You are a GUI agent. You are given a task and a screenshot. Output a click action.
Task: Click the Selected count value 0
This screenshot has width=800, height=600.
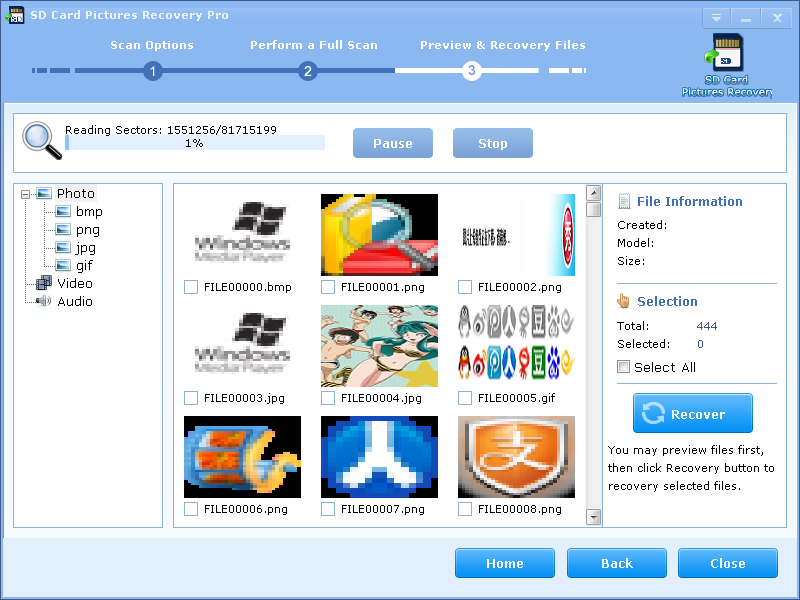tap(701, 344)
